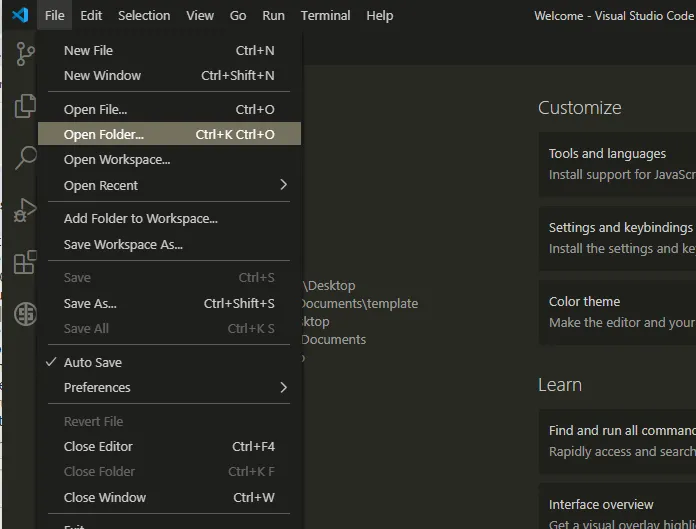
Task: Open the Extensions icon
Action: 25,262
